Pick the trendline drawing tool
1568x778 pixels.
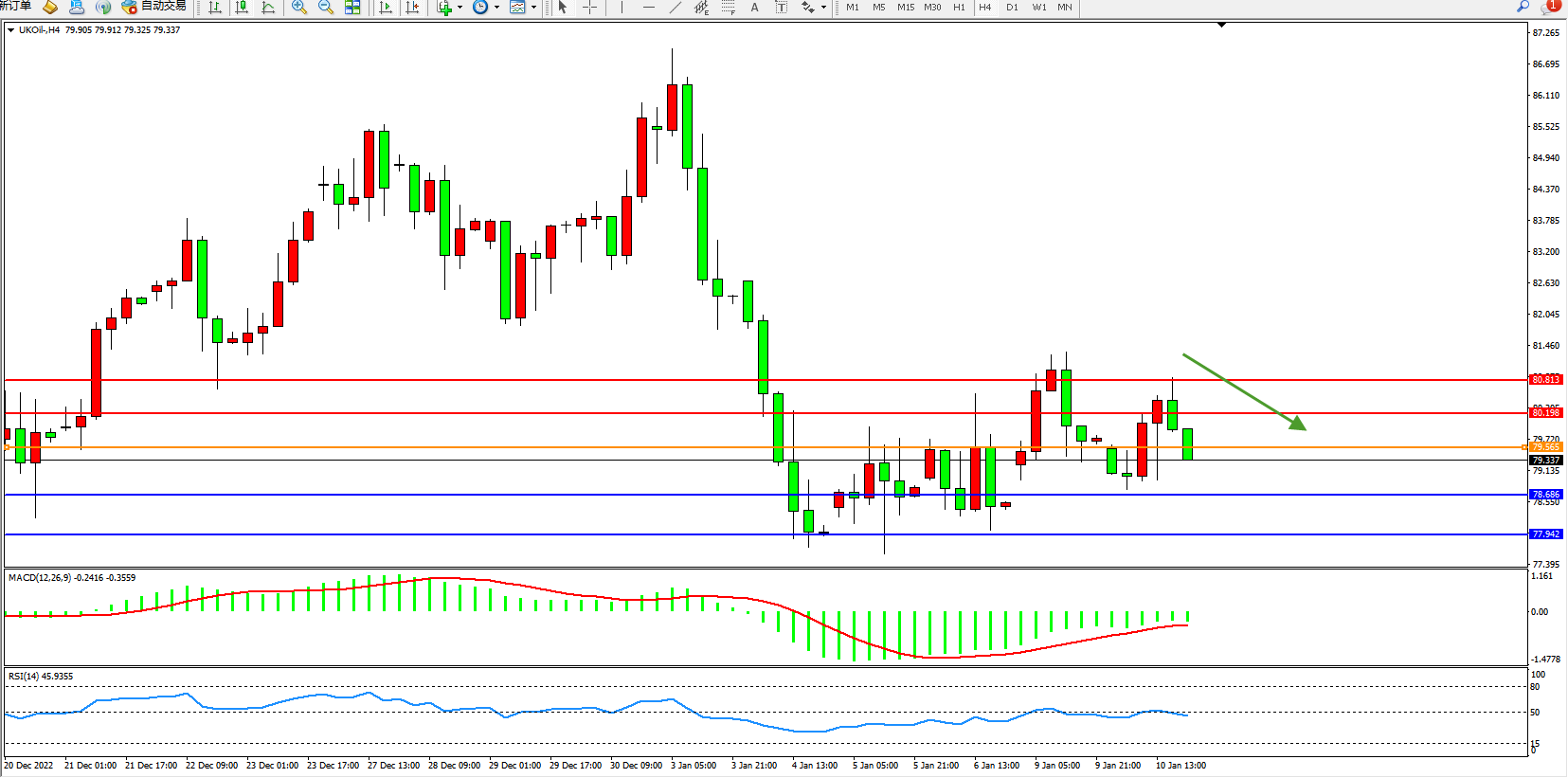click(x=675, y=8)
